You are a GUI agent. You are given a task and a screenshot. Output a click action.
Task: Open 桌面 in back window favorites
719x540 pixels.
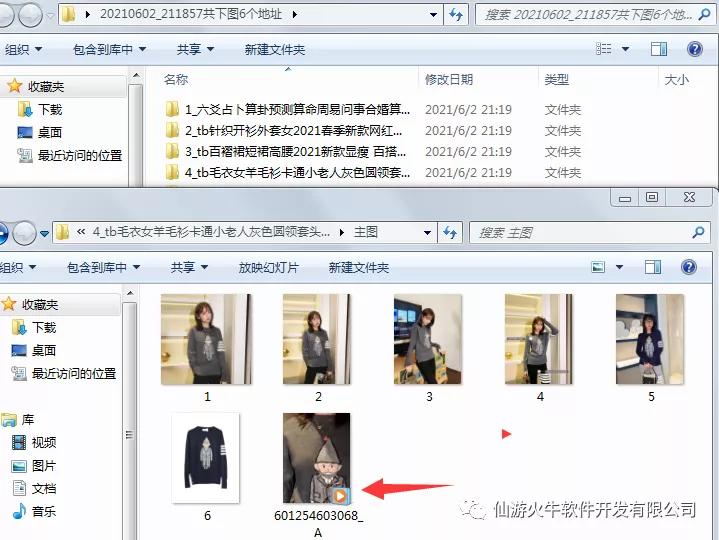(40, 132)
